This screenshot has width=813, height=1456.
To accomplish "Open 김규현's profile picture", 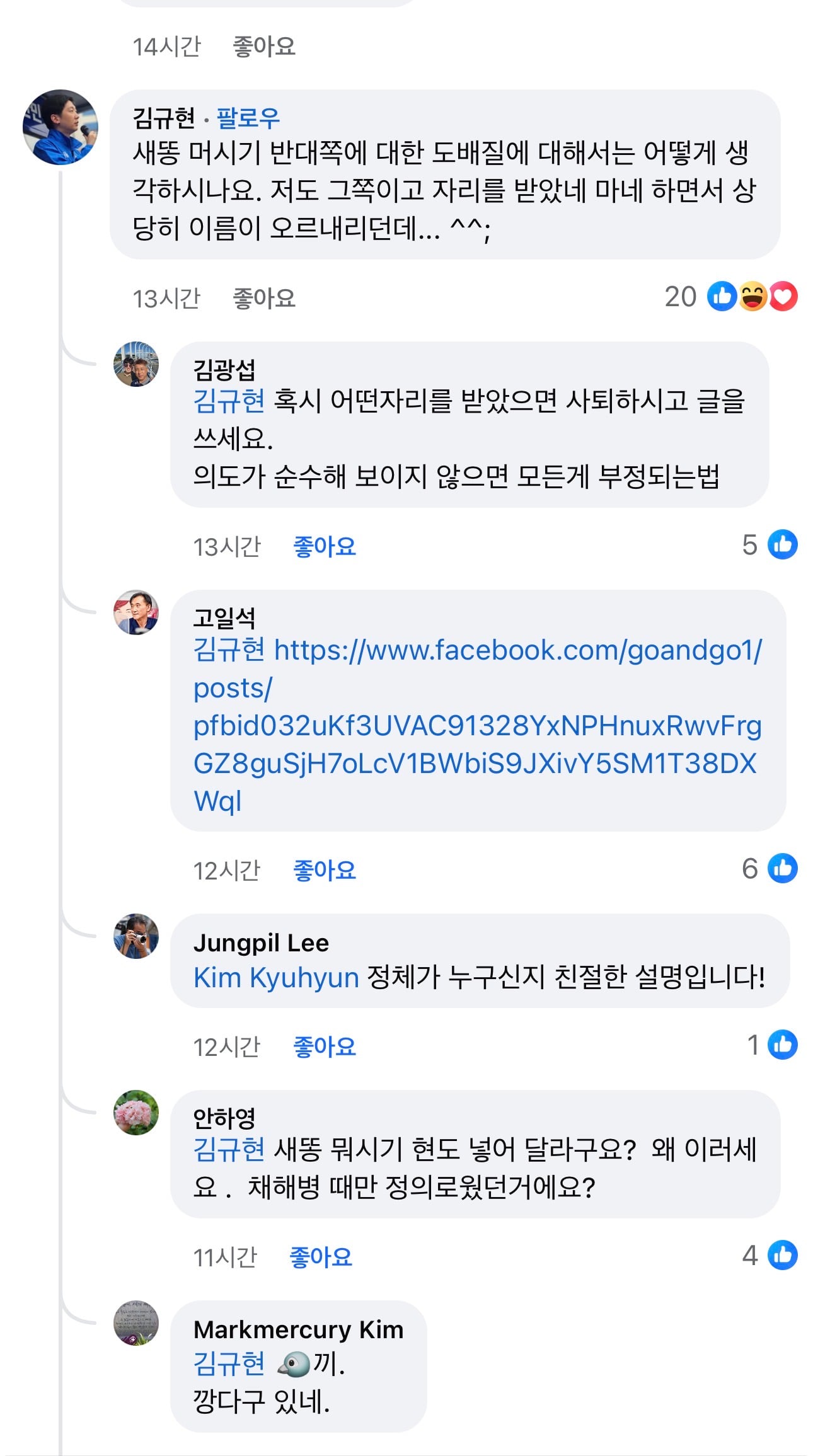I will coord(61,127).
